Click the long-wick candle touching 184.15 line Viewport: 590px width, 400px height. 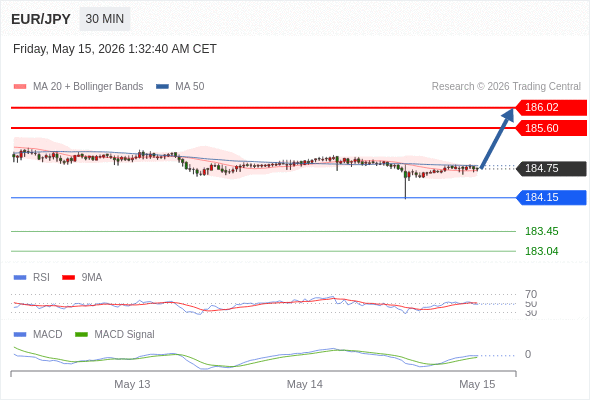(405, 183)
